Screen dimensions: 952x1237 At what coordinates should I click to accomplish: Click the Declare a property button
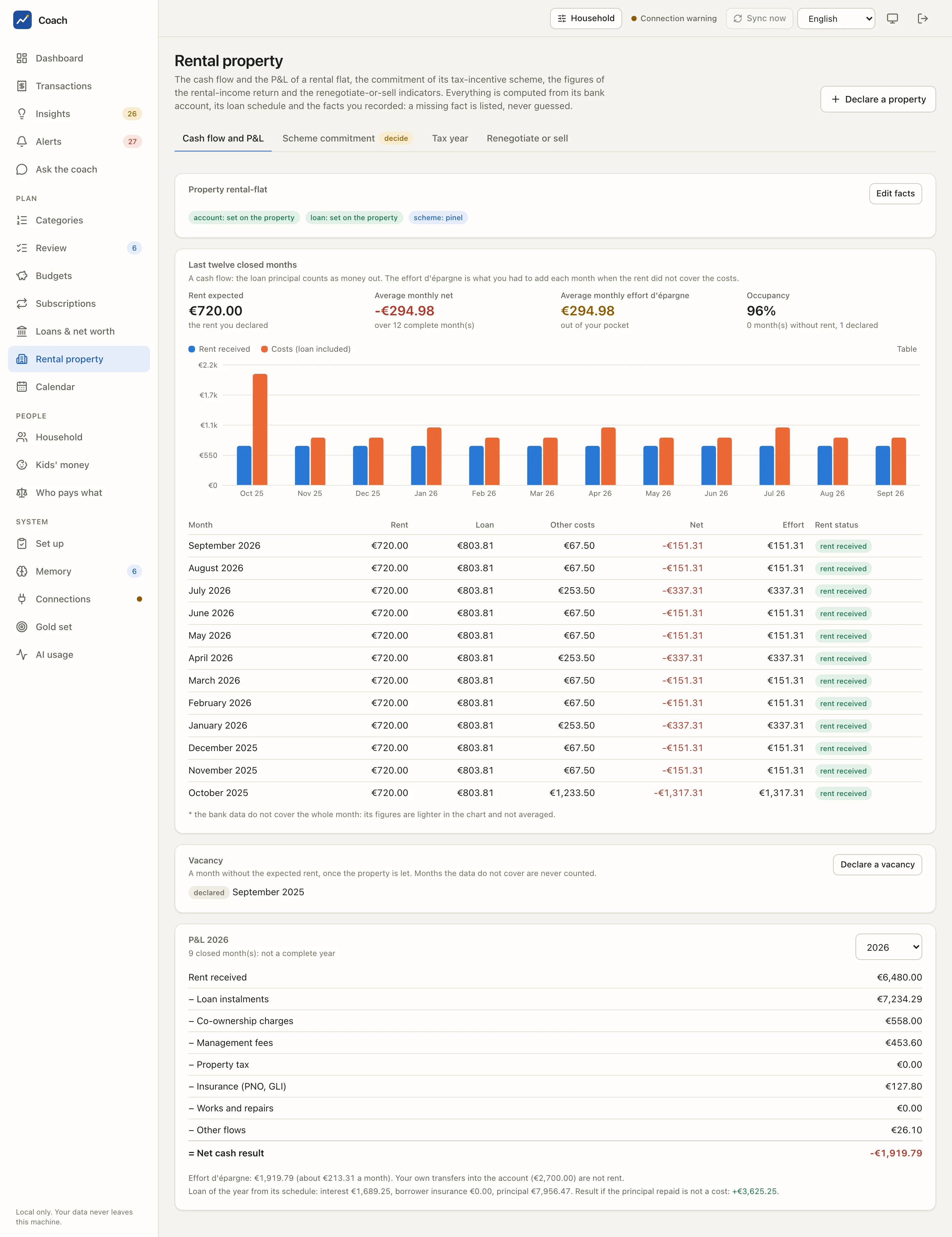point(878,99)
